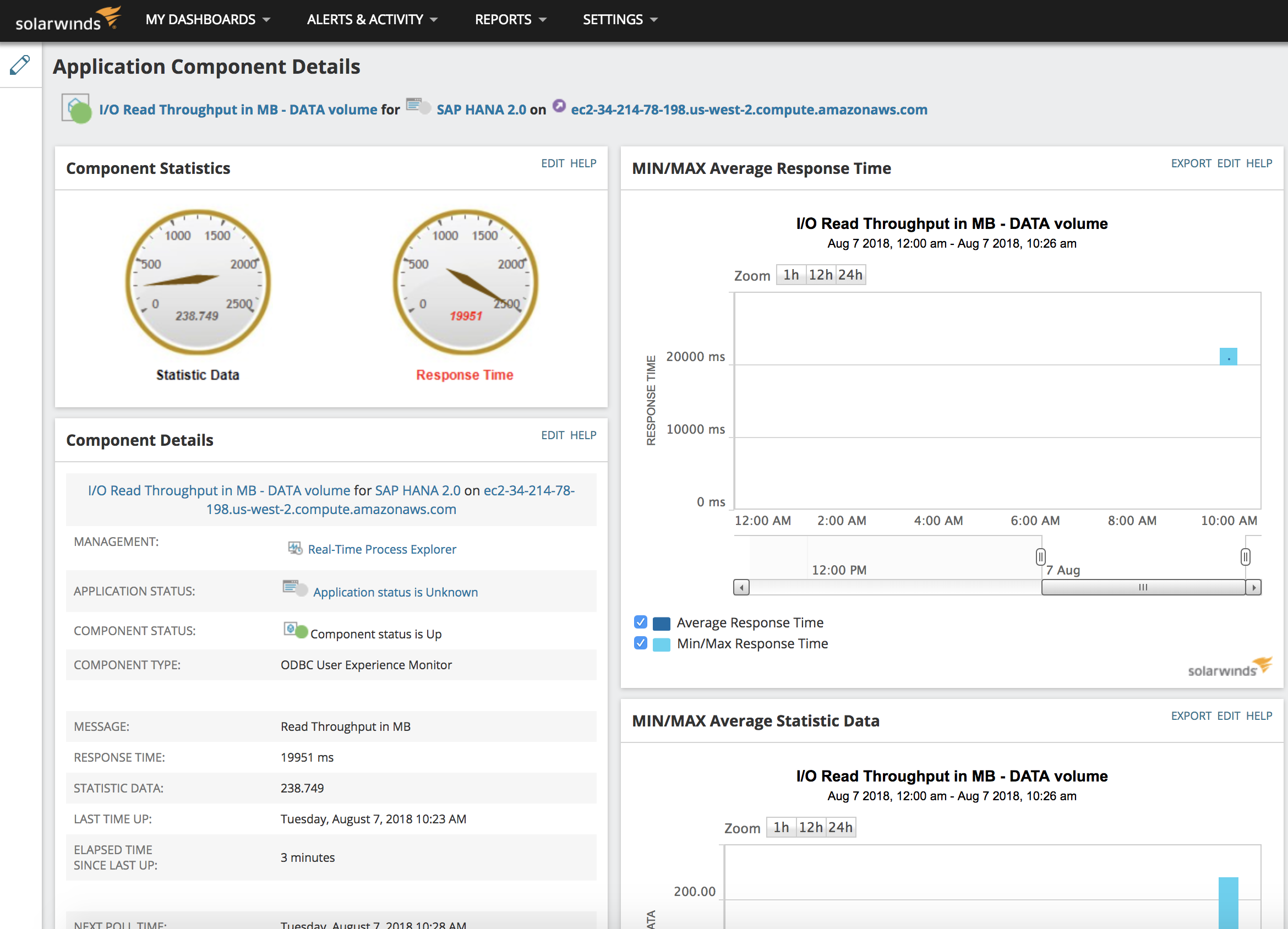Open the Reports menu

(x=510, y=19)
